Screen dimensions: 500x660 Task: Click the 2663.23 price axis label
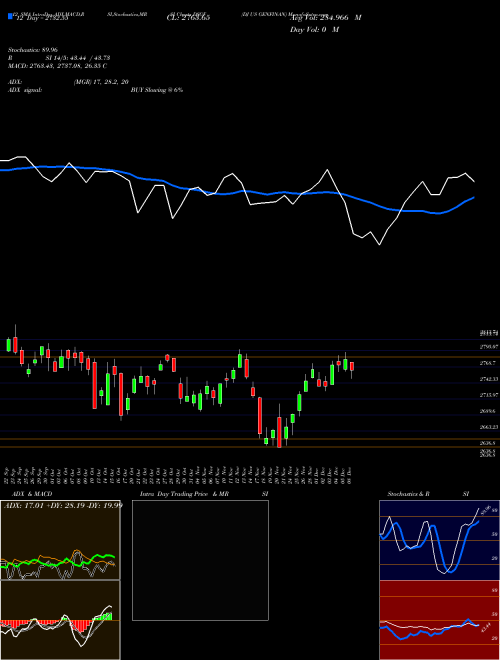coord(489,427)
